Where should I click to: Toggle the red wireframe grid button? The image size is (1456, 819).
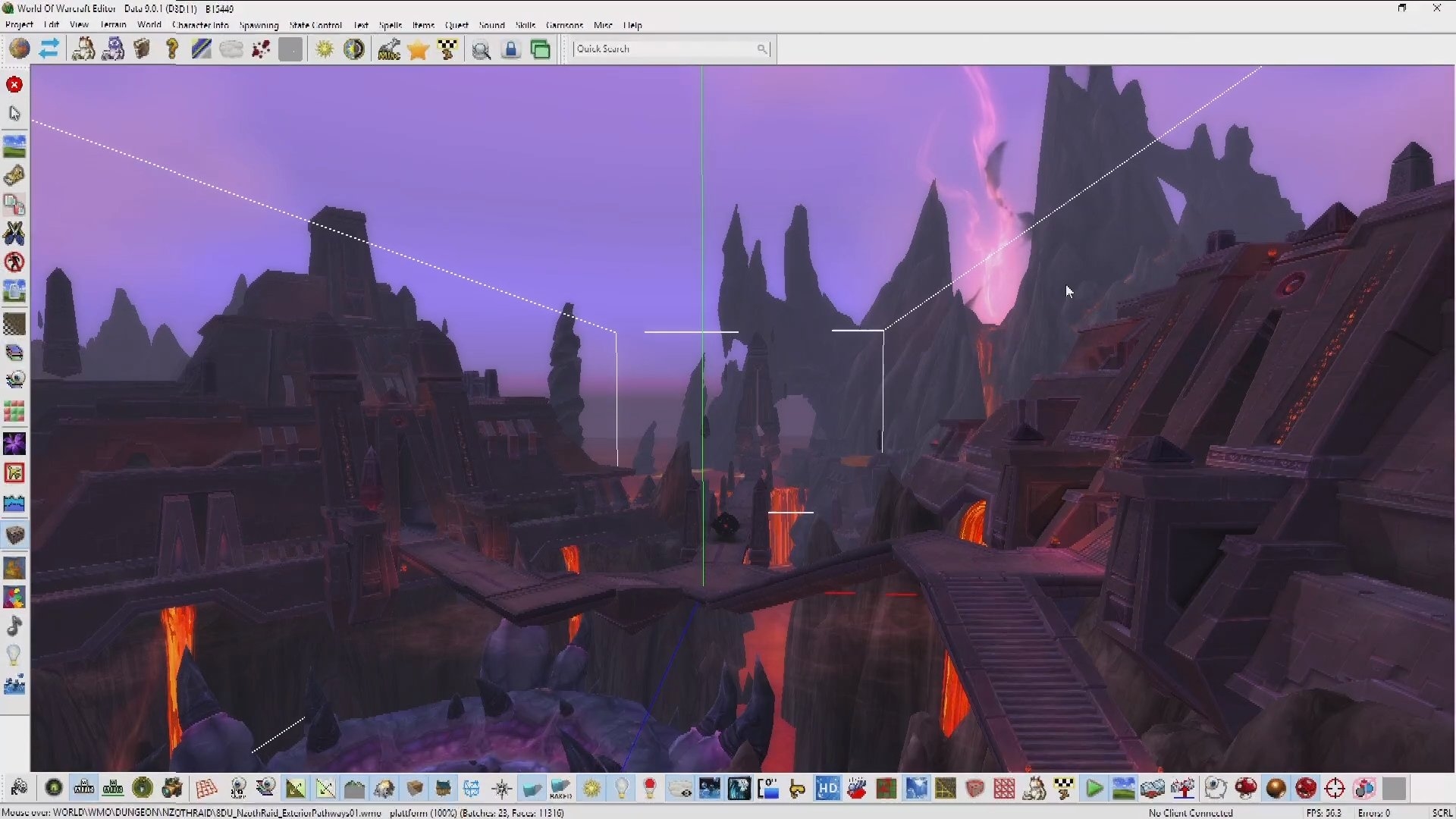click(x=1004, y=789)
